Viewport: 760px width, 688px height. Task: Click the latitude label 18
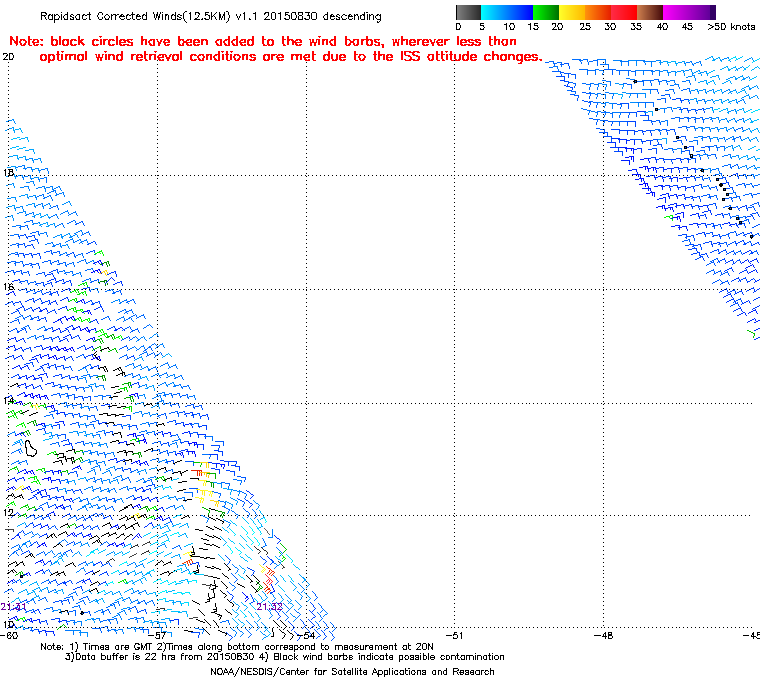(8, 173)
